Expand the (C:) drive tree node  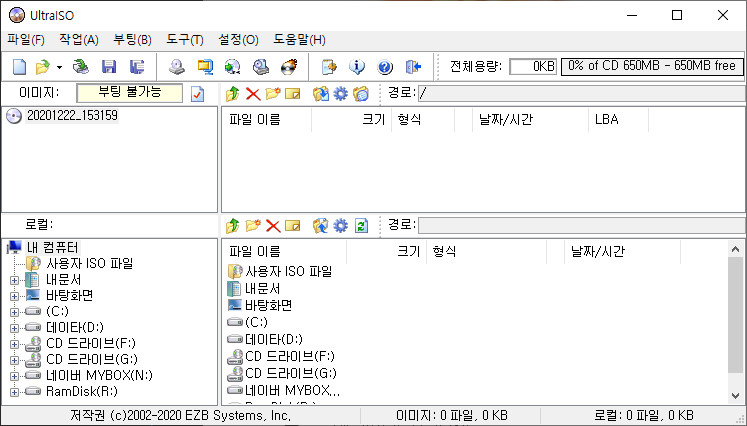(x=14, y=313)
